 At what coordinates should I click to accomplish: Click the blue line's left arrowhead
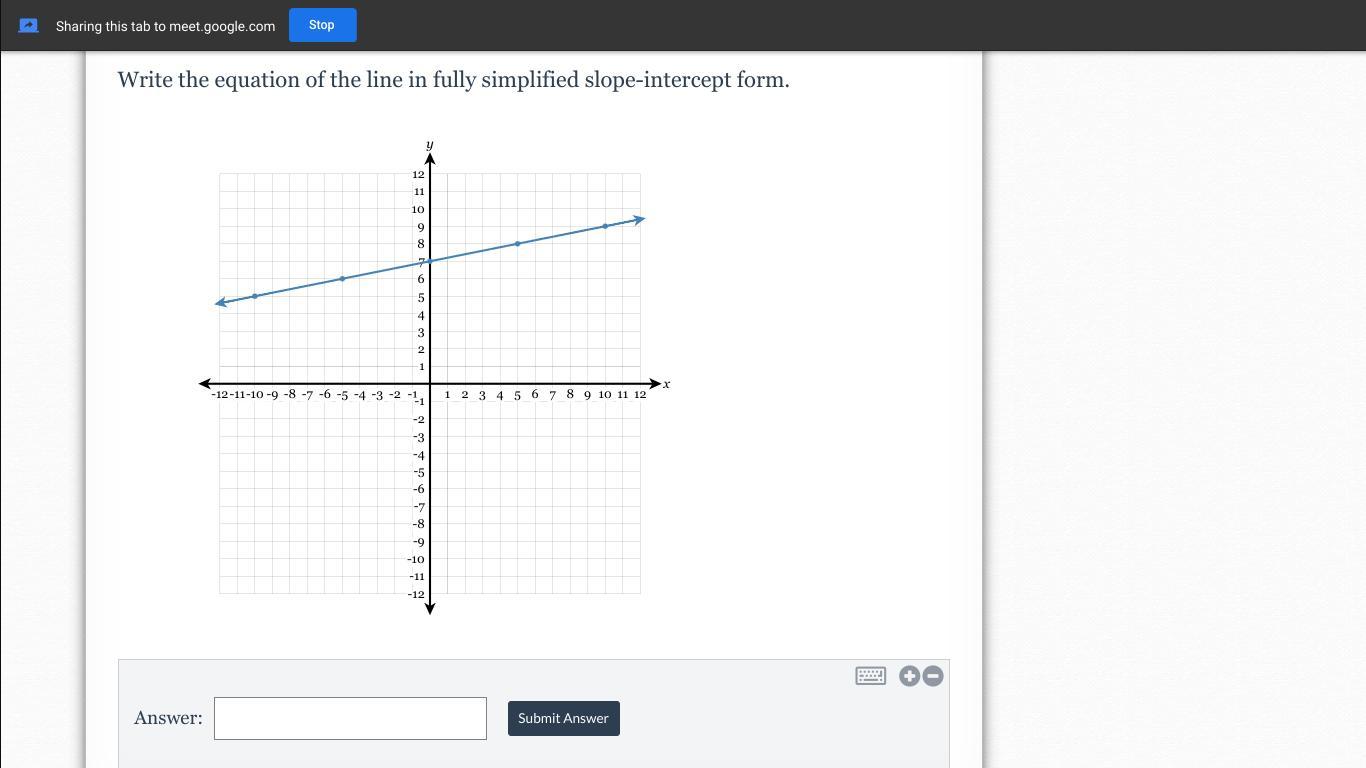click(221, 302)
